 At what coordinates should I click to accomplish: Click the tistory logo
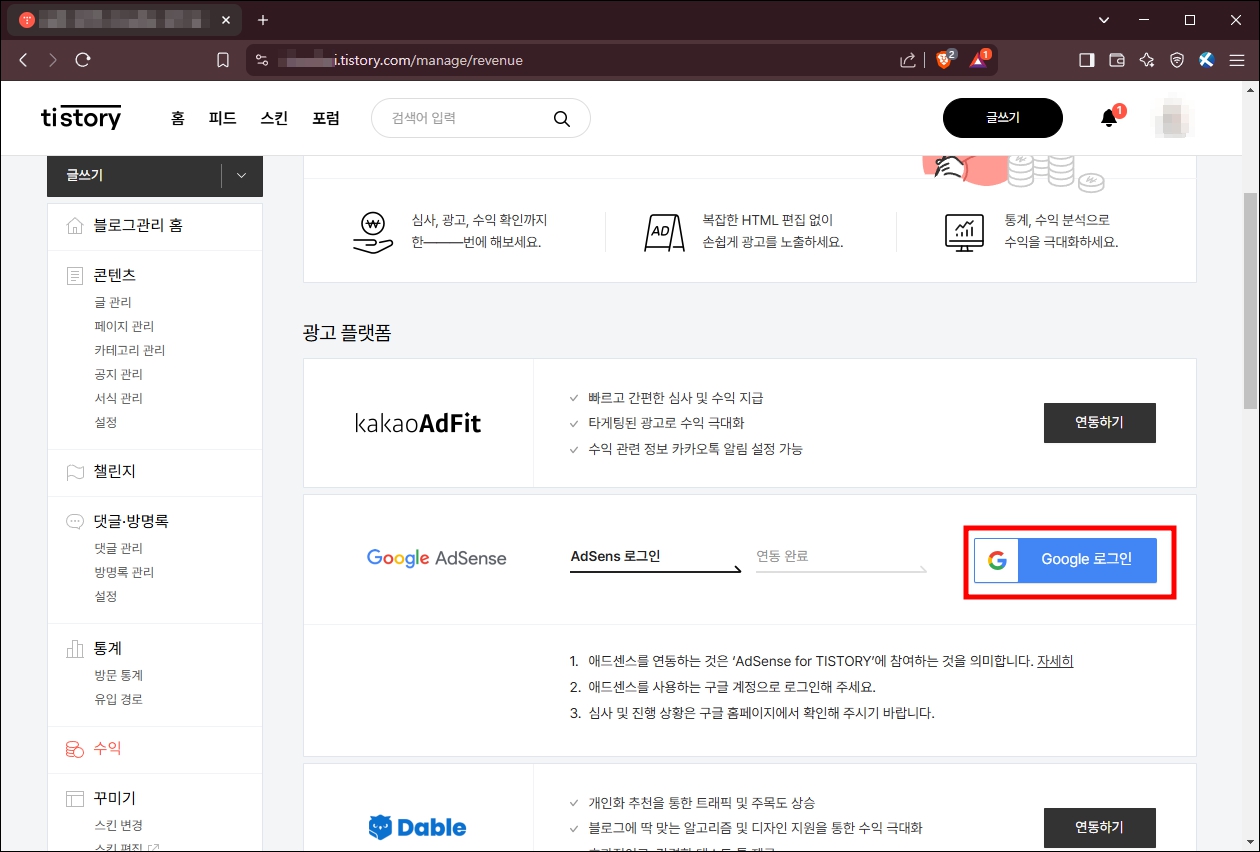pyautogui.click(x=80, y=117)
